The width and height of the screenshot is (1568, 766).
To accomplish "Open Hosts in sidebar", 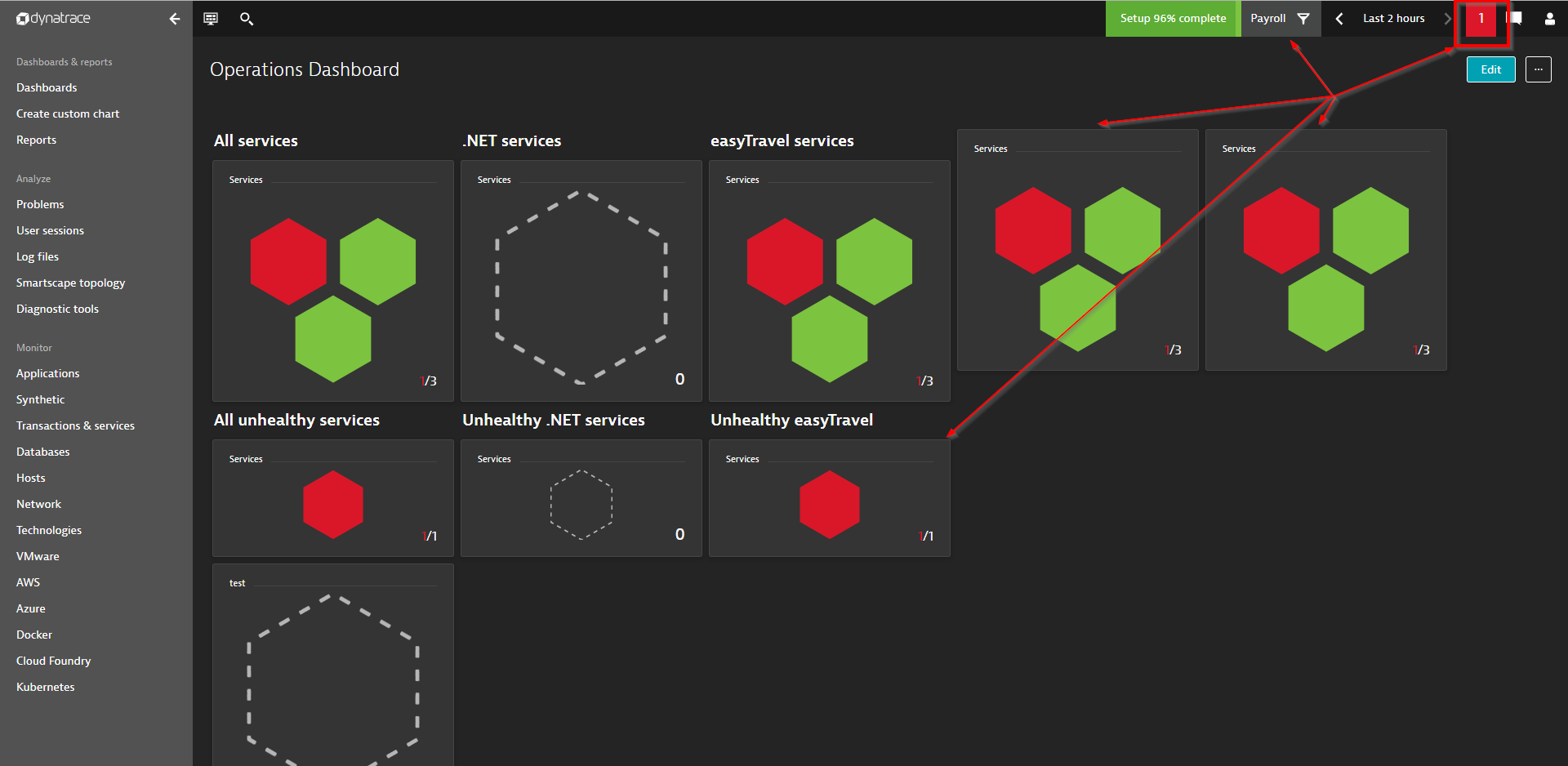I will pos(31,478).
